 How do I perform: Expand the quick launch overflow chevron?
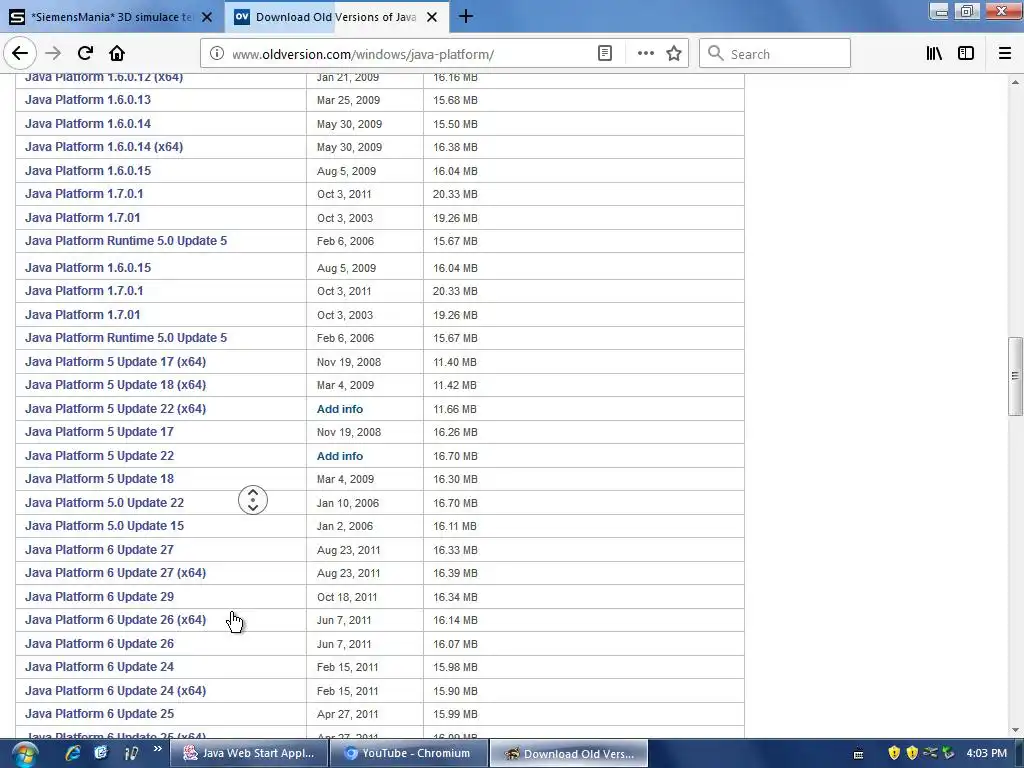click(157, 749)
